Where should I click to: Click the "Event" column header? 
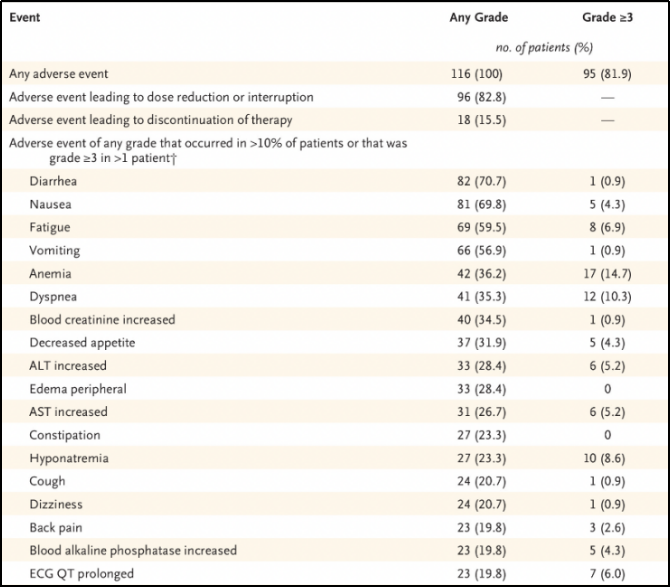point(25,18)
